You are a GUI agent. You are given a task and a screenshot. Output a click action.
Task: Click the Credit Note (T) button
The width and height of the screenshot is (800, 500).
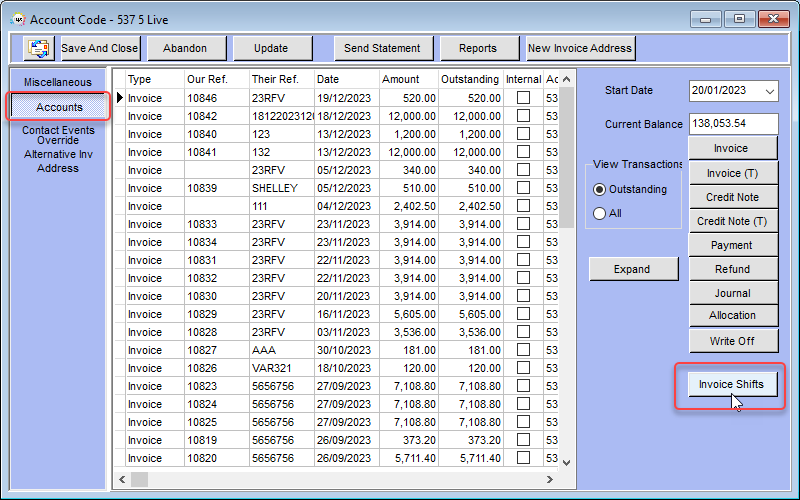(x=733, y=221)
